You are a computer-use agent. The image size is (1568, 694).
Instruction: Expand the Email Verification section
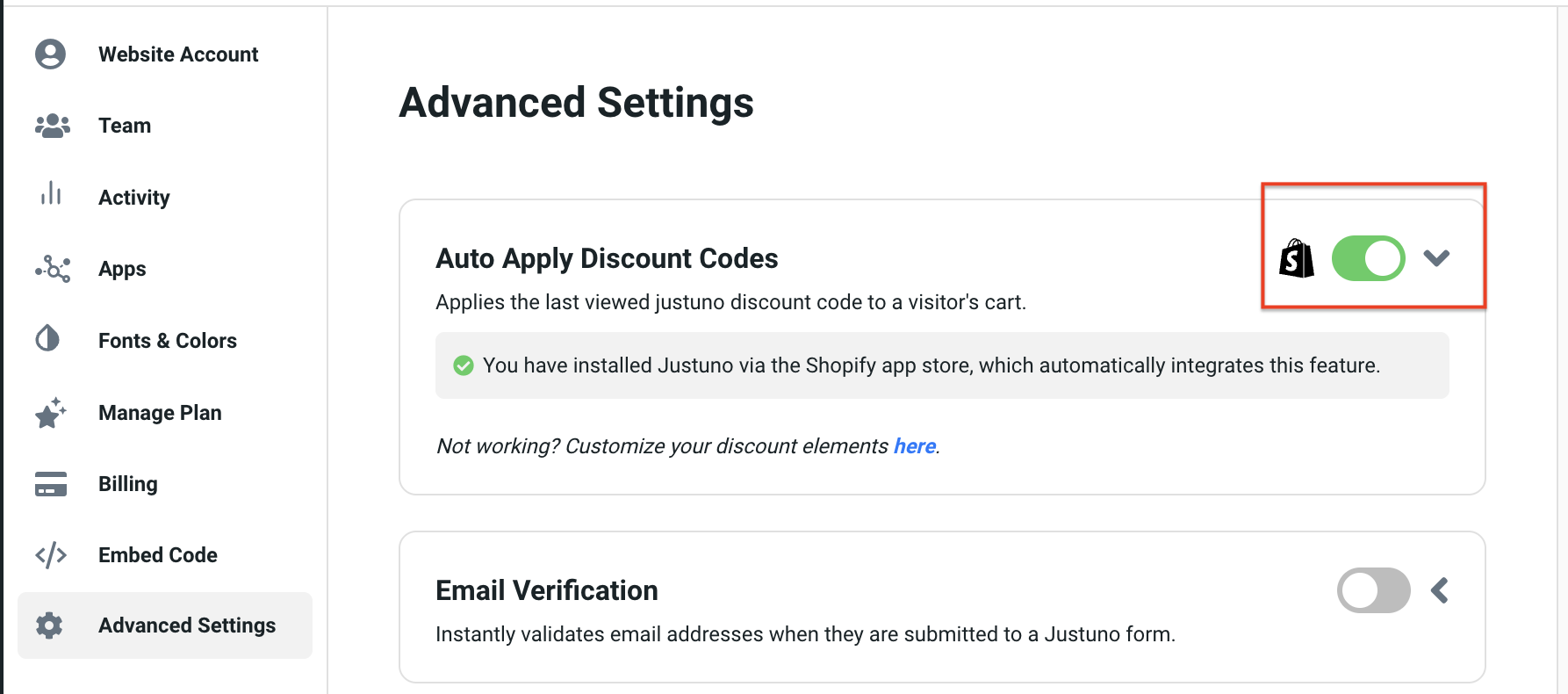click(1440, 590)
